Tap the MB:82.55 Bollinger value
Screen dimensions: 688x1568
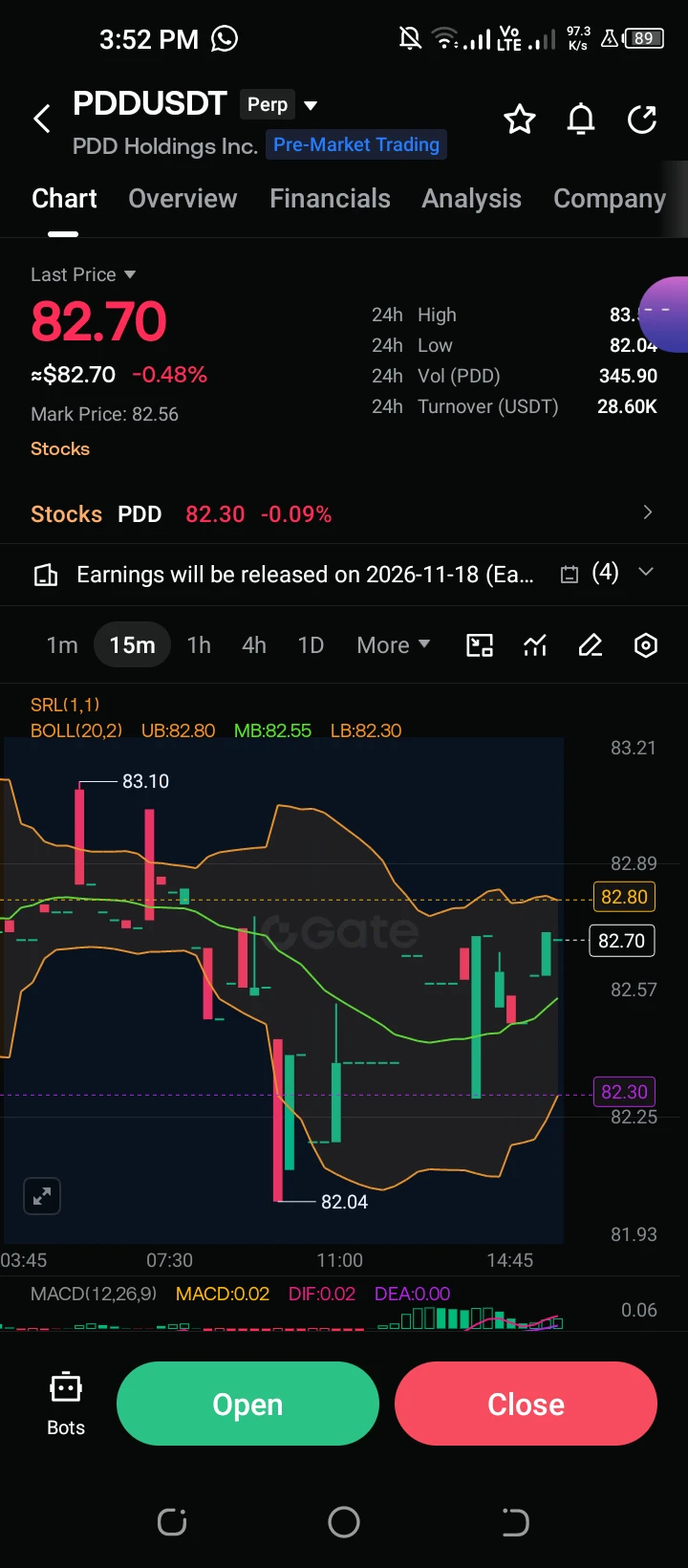point(272,730)
